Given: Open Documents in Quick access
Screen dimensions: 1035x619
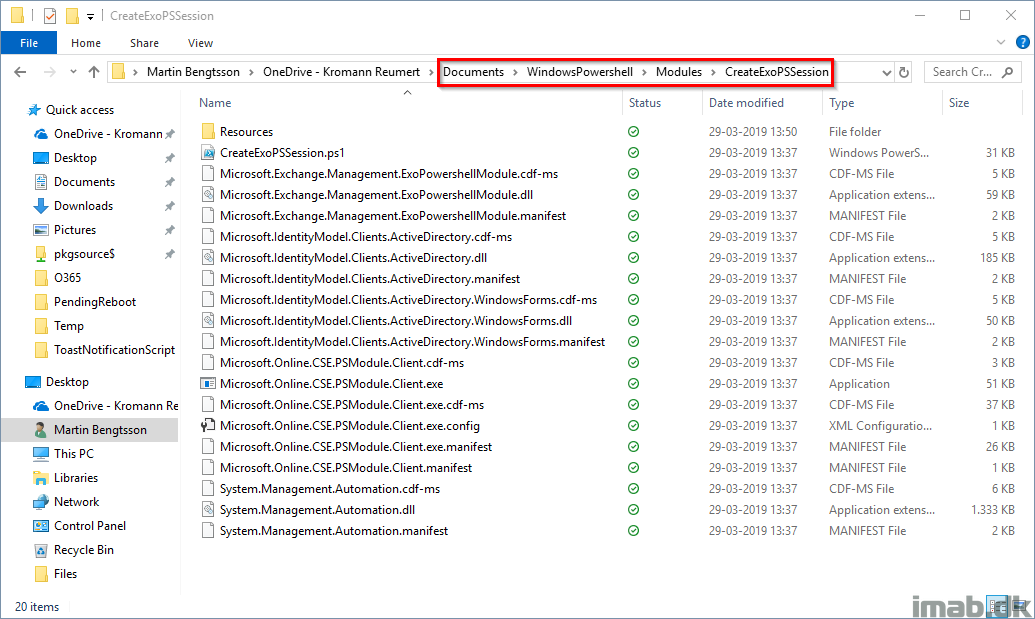Looking at the screenshot, I should tap(84, 182).
